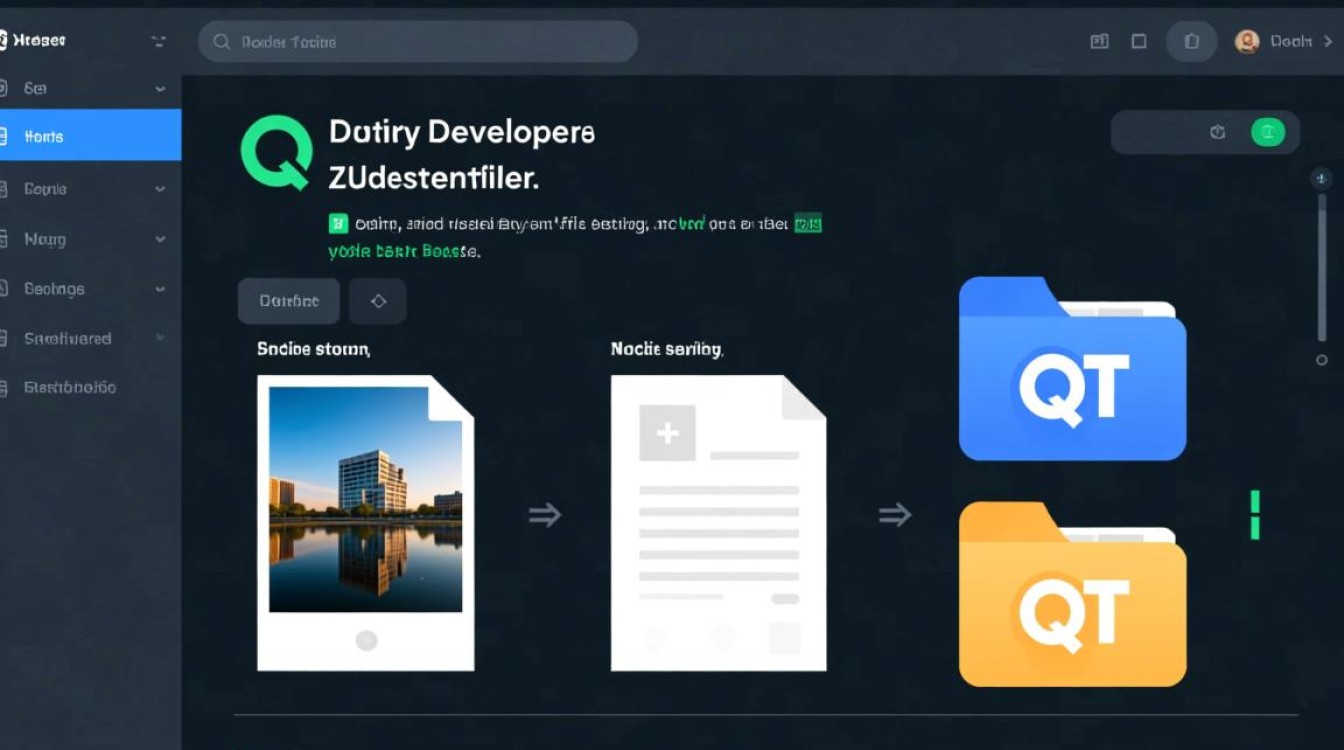
Task: Click the large green Q logo
Action: [x=276, y=152]
